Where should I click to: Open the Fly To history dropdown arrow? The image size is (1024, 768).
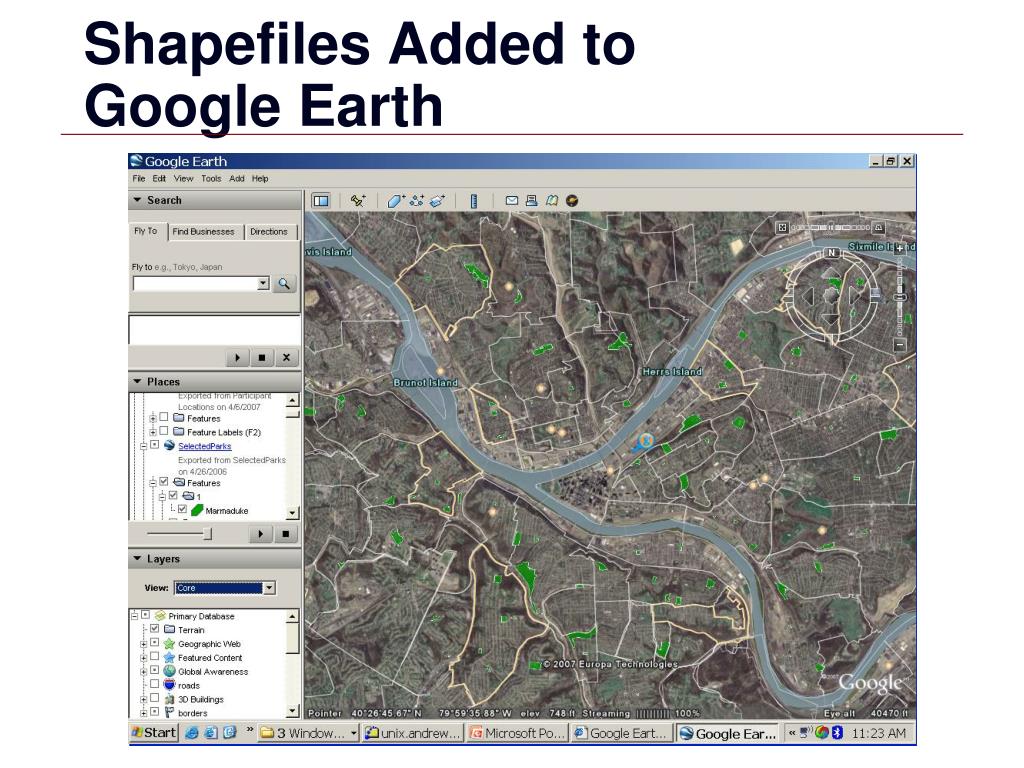[x=263, y=283]
